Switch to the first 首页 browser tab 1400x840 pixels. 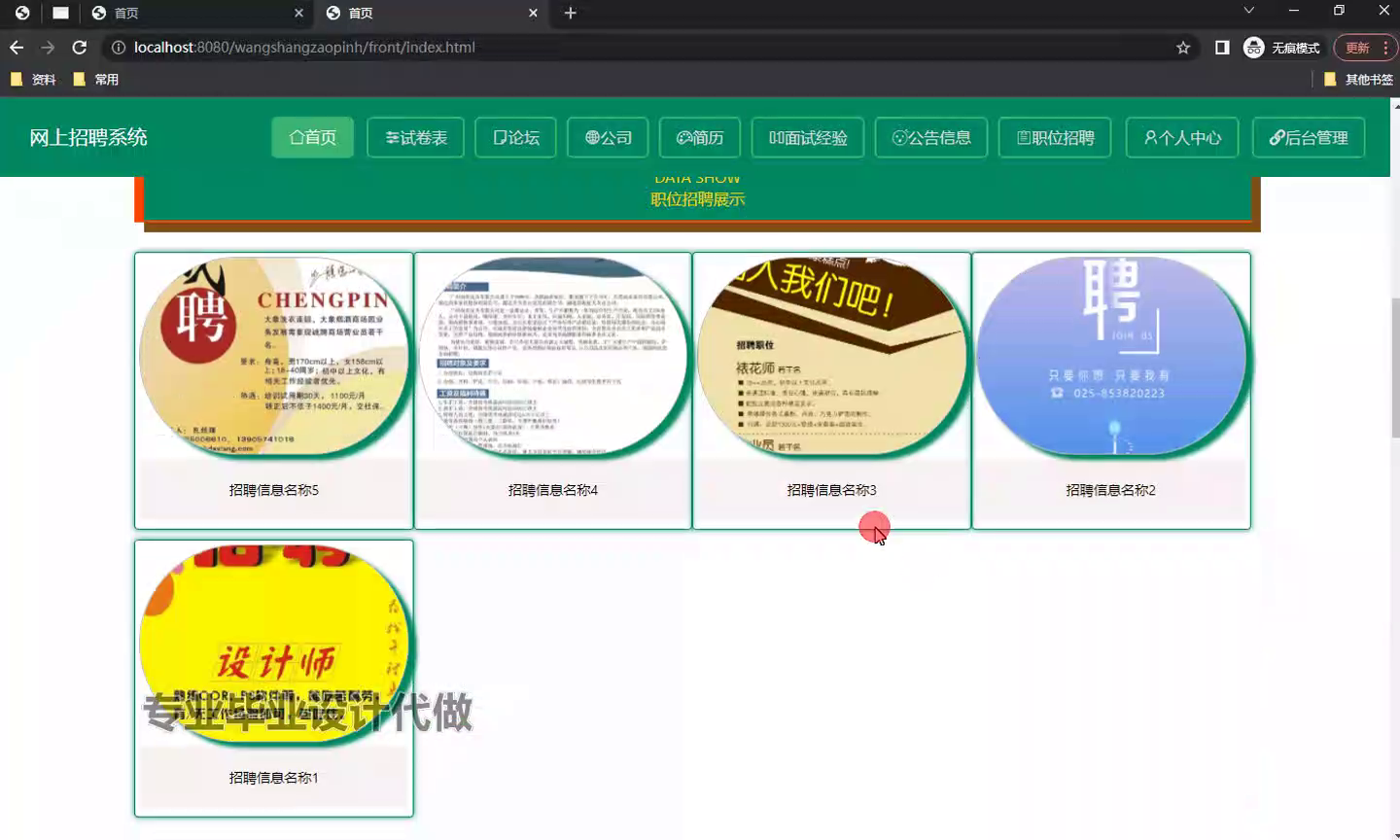point(196,13)
